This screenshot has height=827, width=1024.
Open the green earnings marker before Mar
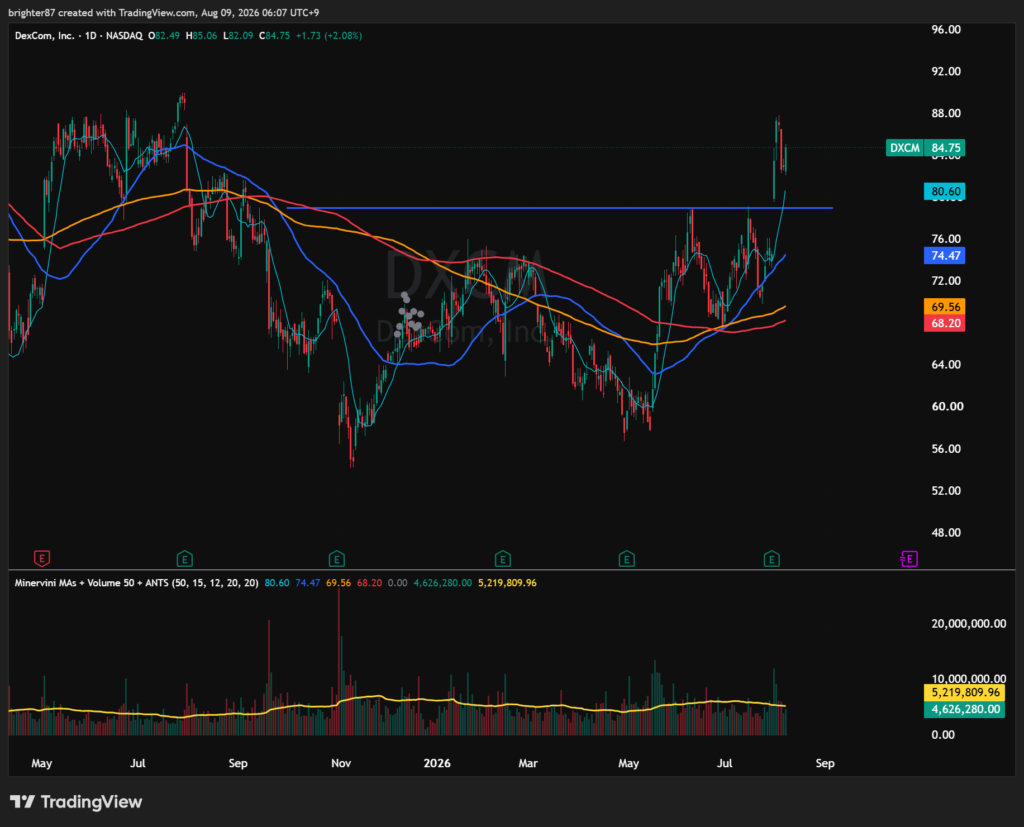(x=502, y=559)
